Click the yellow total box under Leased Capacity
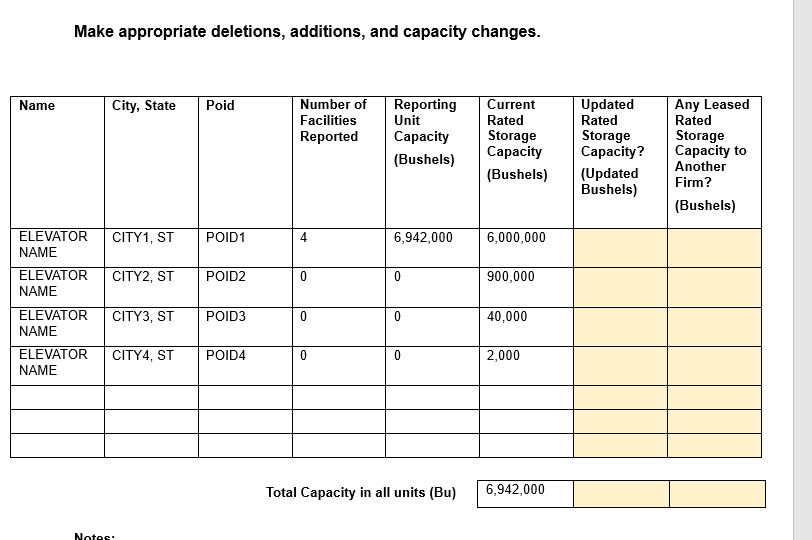The height and width of the screenshot is (540, 812). pos(716,493)
